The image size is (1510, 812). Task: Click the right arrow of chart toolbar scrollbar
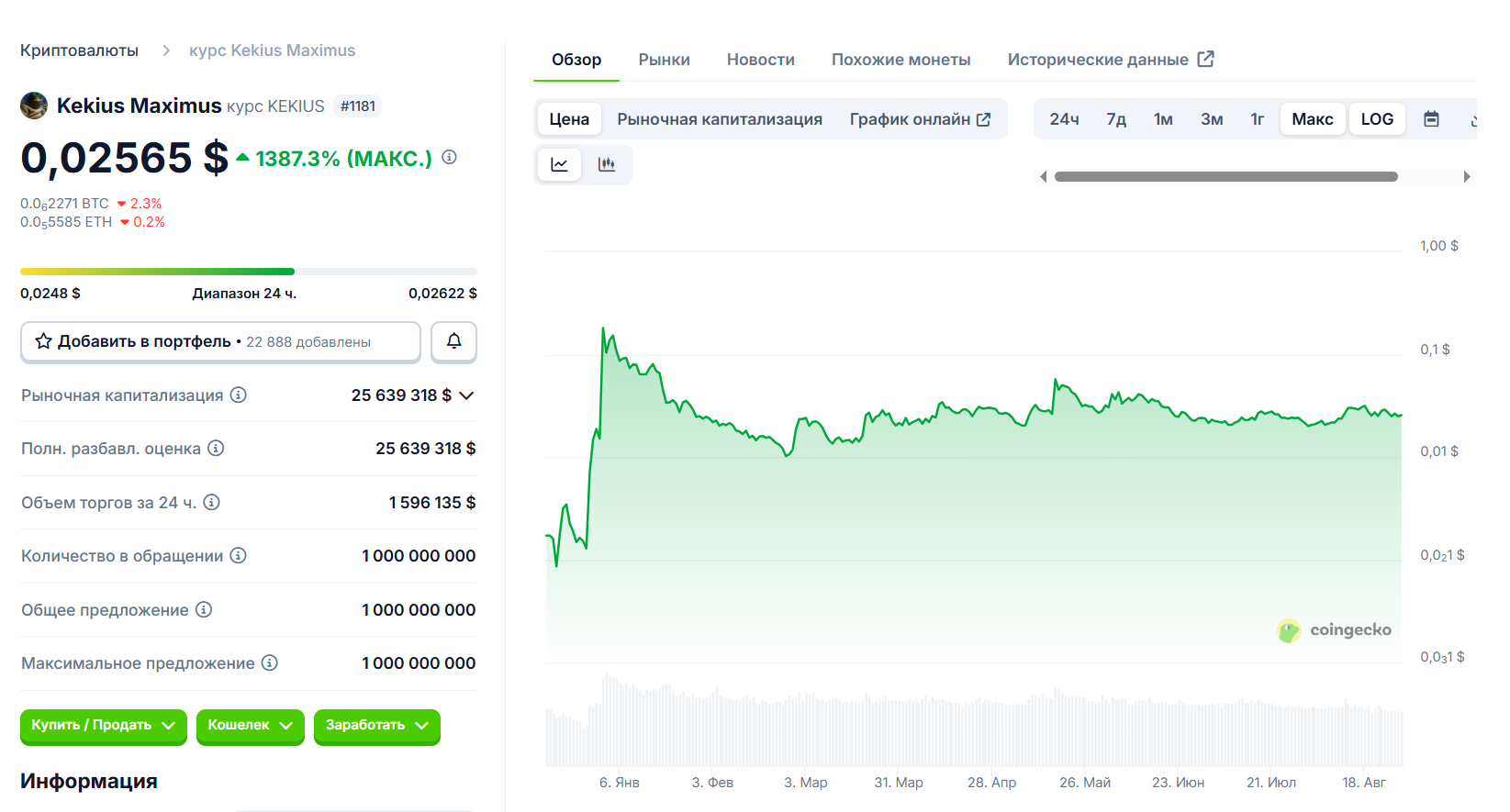click(x=1467, y=176)
